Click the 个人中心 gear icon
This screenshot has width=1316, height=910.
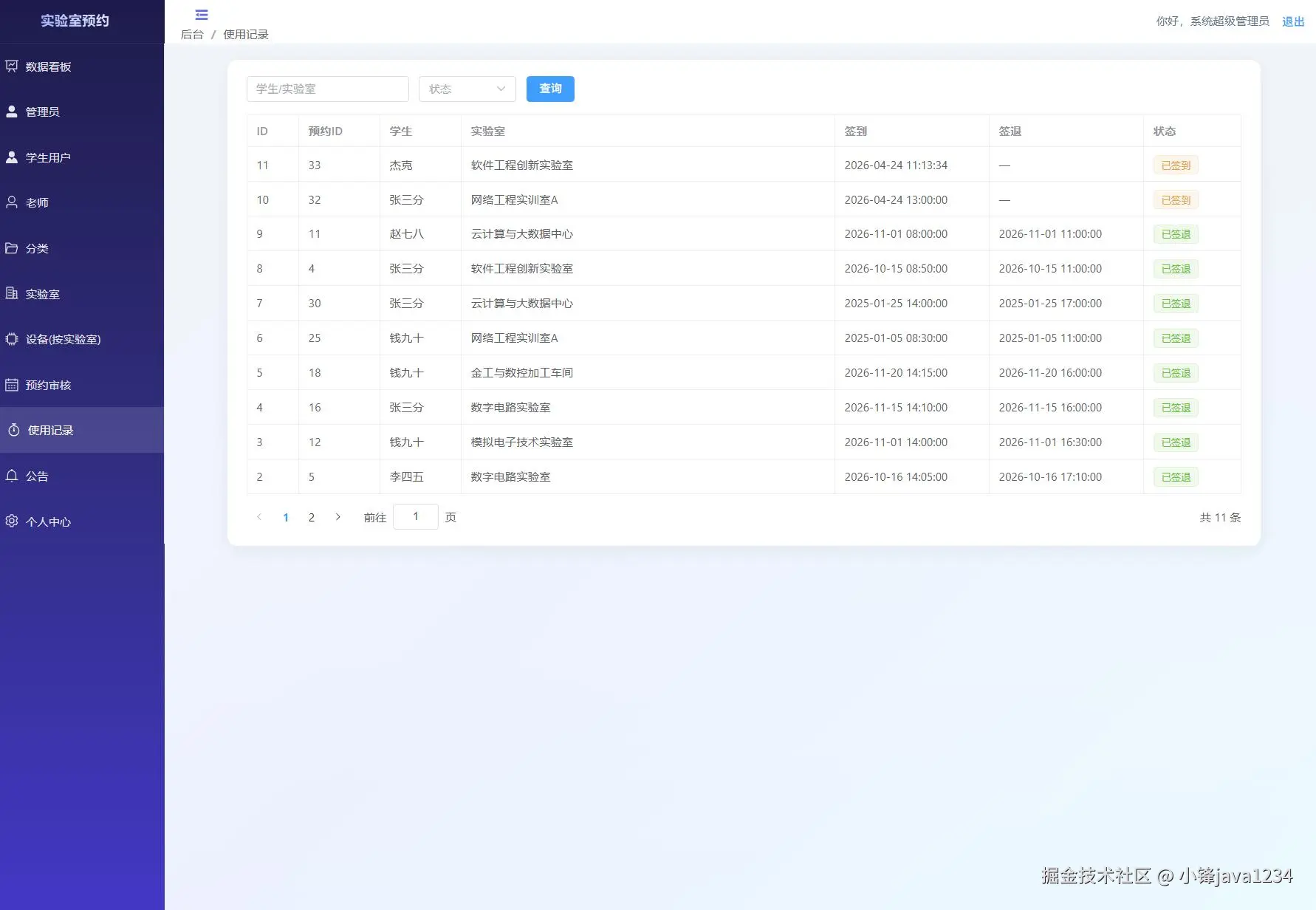[12, 521]
